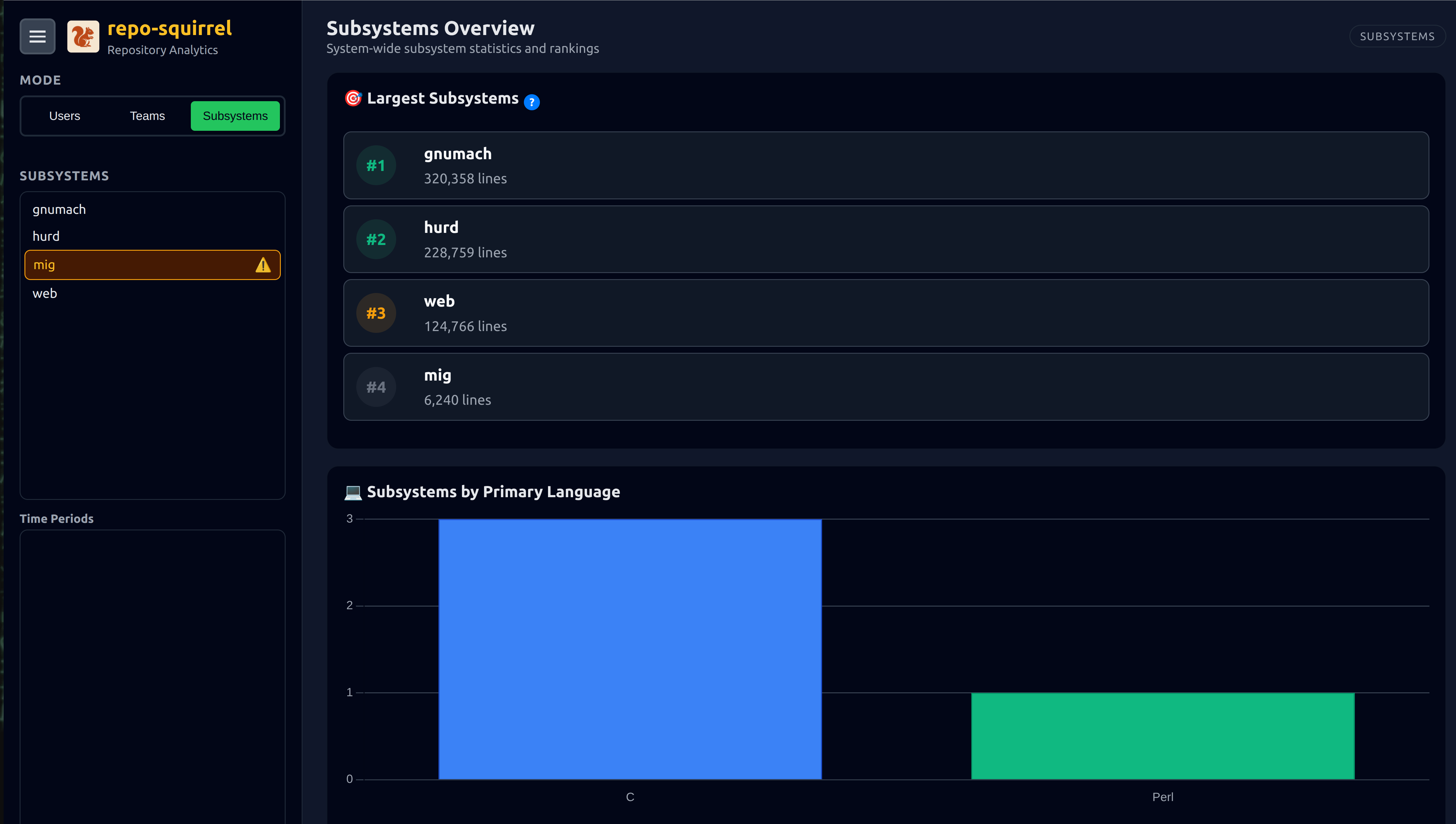The height and width of the screenshot is (824, 1456).
Task: Click the SUBSYSTEMS badge in the top right
Action: (x=1397, y=36)
